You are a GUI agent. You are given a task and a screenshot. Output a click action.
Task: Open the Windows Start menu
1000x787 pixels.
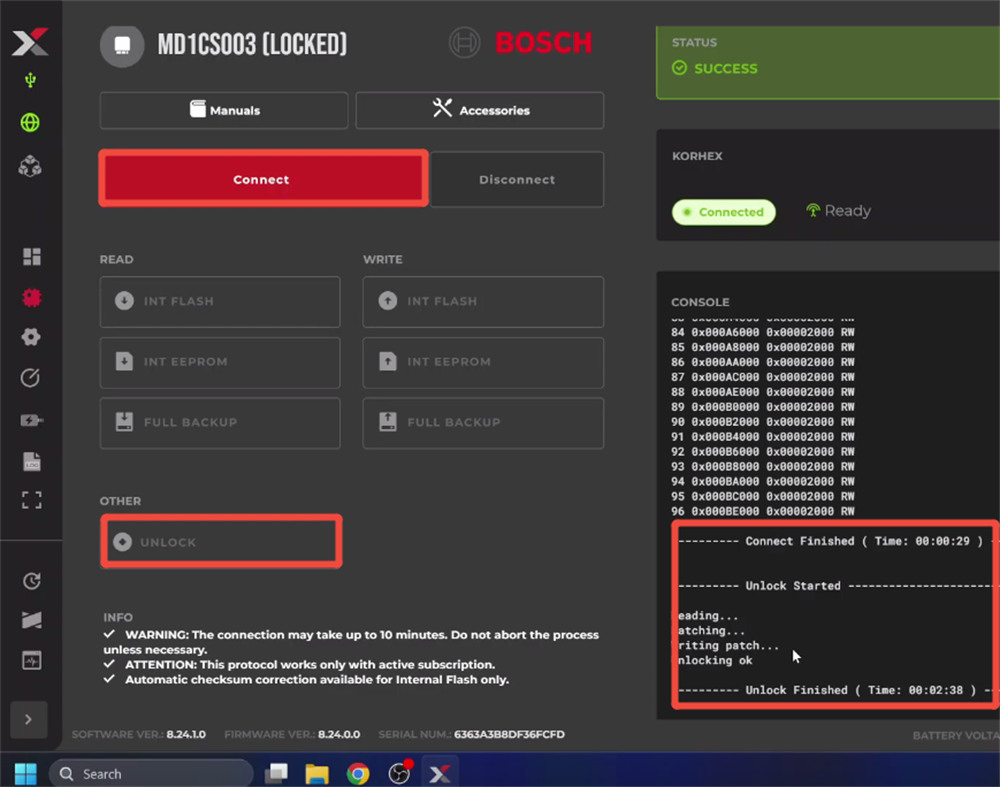26,774
